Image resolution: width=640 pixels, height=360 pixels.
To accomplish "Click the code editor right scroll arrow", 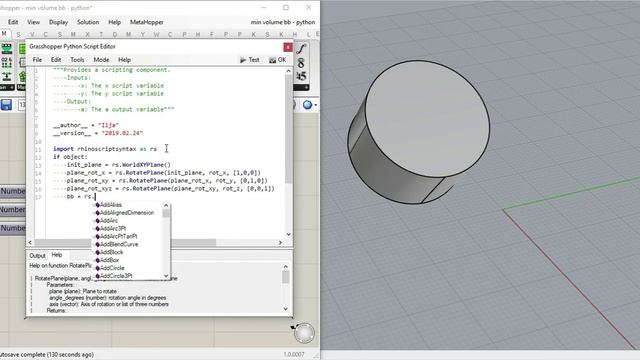I will (x=280, y=242).
